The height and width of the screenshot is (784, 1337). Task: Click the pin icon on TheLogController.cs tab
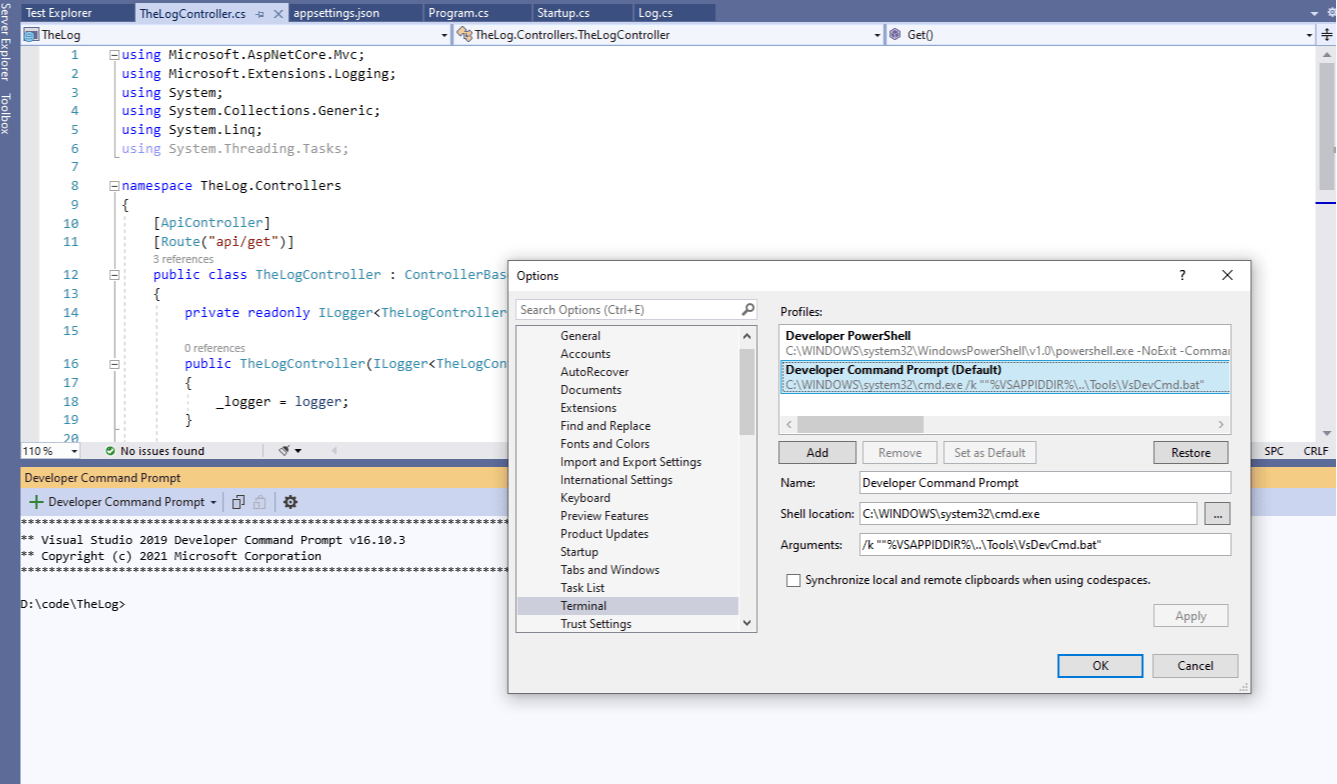tap(260, 14)
